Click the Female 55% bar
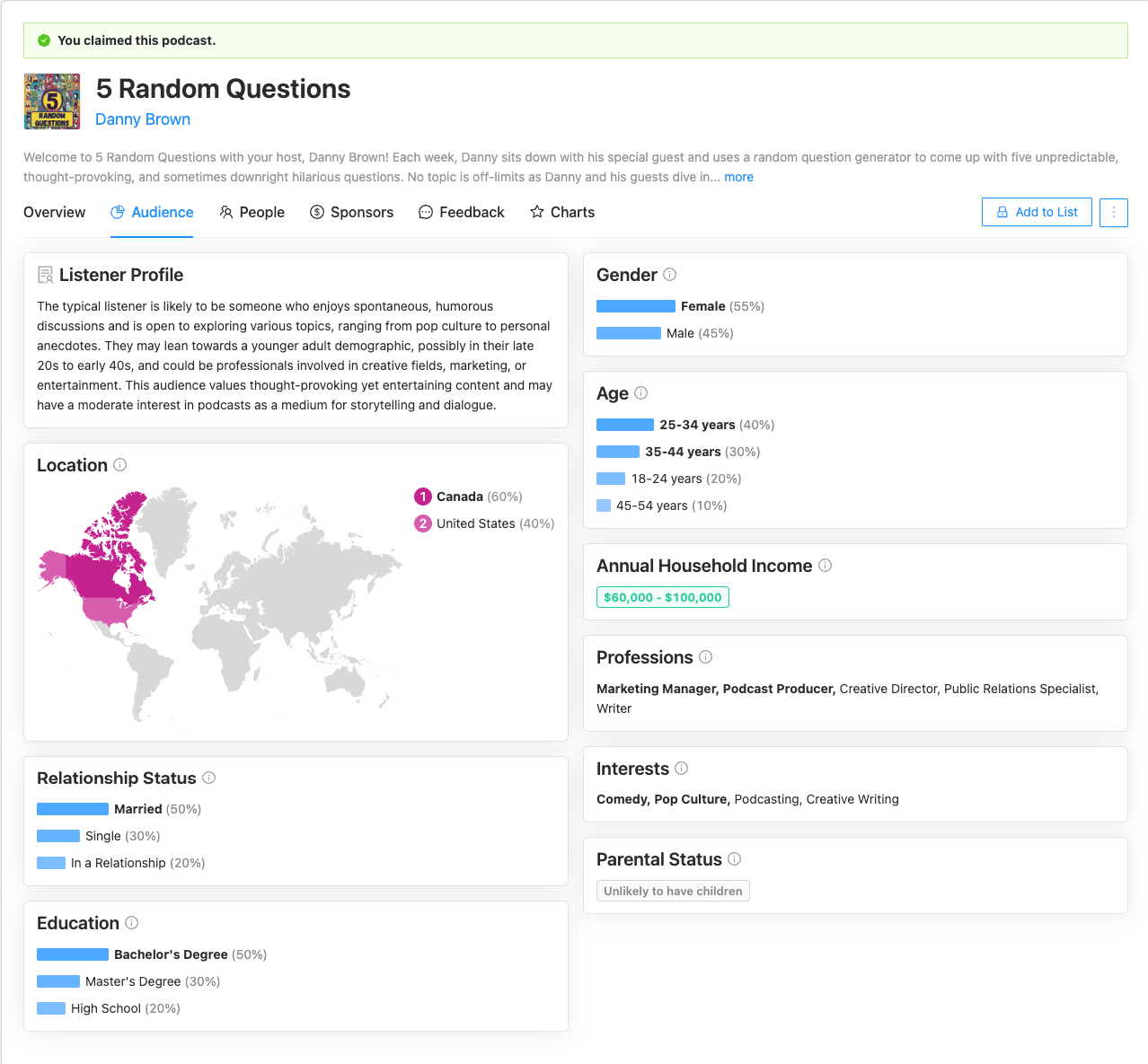Screen dimensions: 1148x1064 coord(636,306)
